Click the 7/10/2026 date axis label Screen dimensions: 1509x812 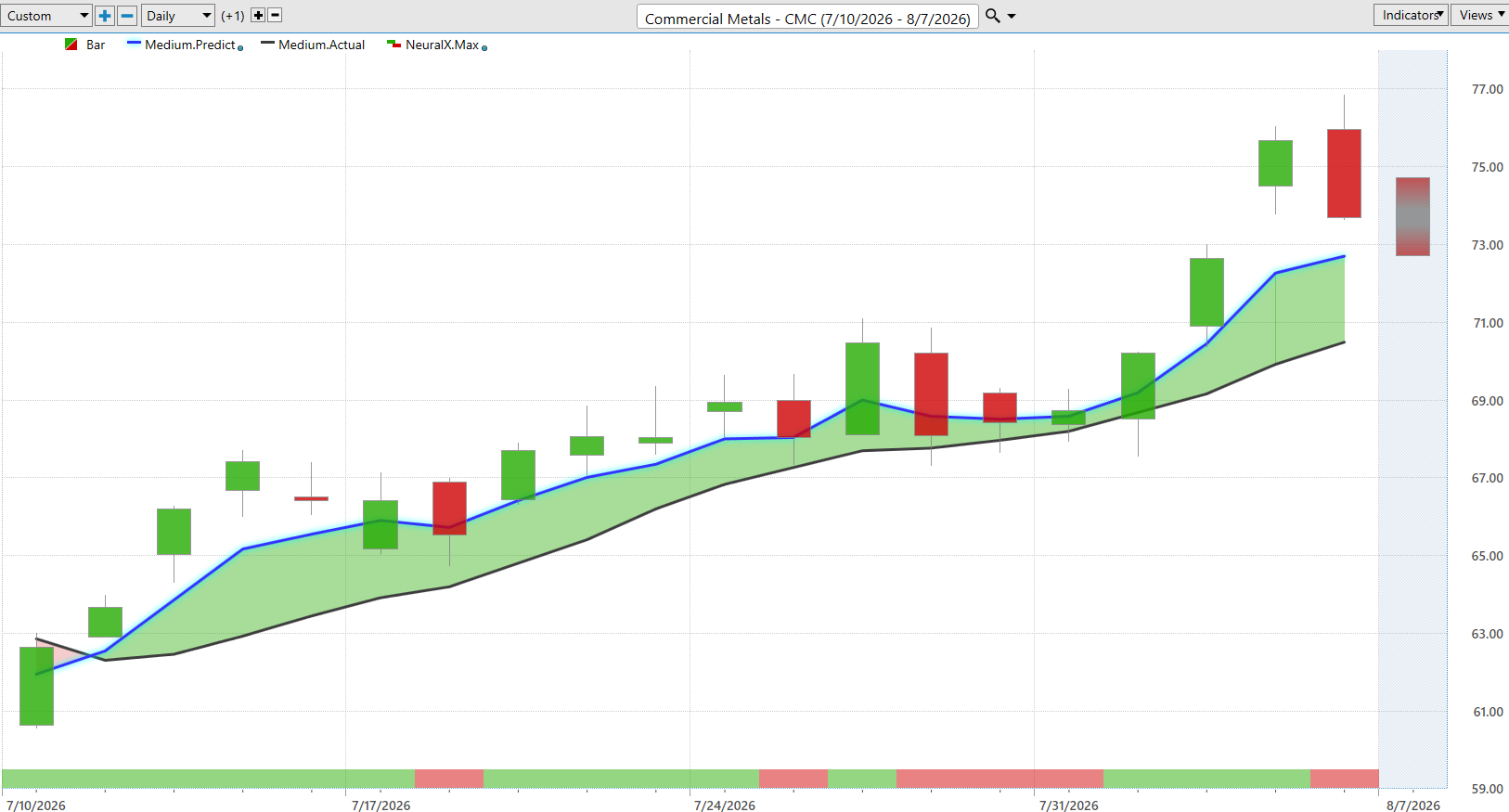point(36,806)
